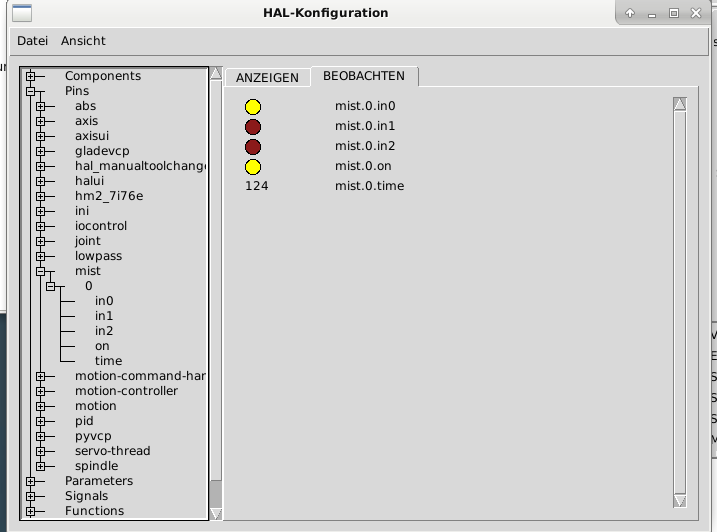Screen dimensions: 717x532
Task: Expand the pid pins node
Action: [x=40, y=421]
